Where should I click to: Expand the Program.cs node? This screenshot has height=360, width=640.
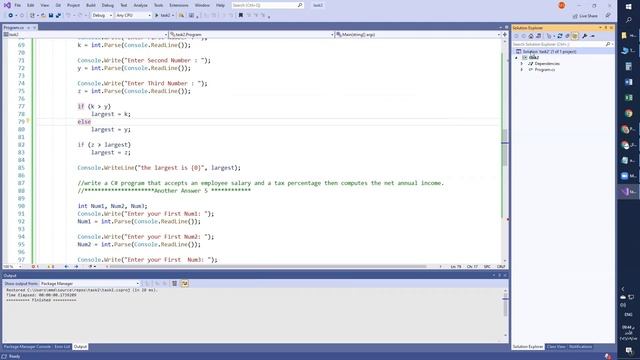522,70
